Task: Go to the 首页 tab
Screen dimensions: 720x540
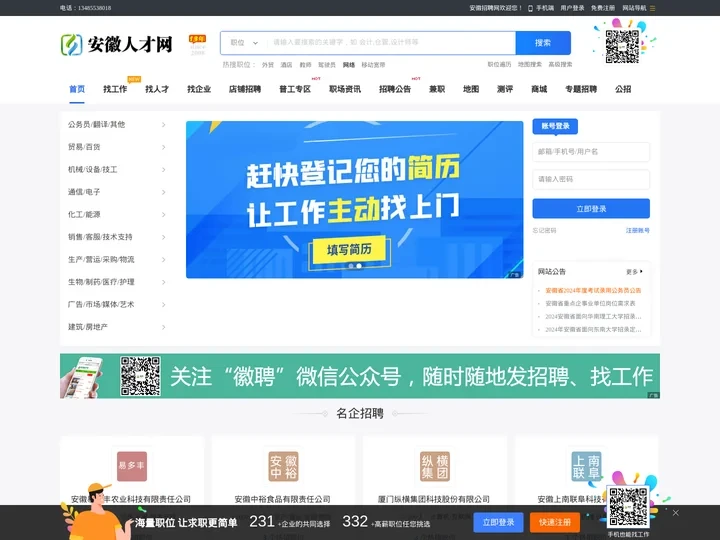Action: tap(77, 89)
